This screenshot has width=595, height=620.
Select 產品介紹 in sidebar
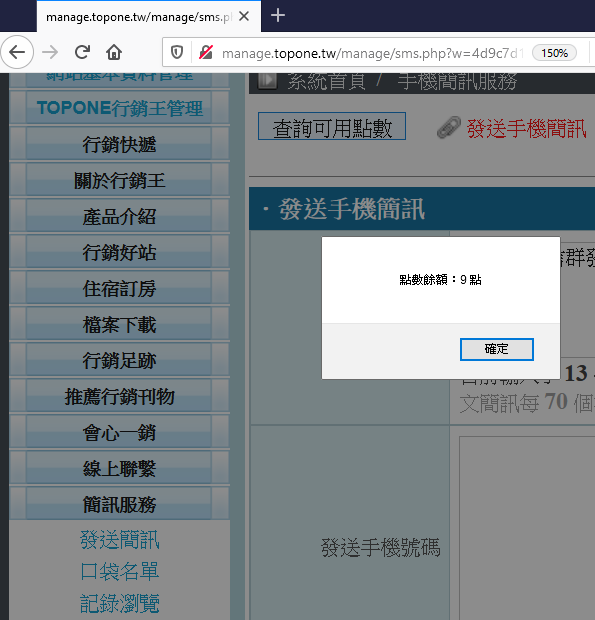click(119, 216)
